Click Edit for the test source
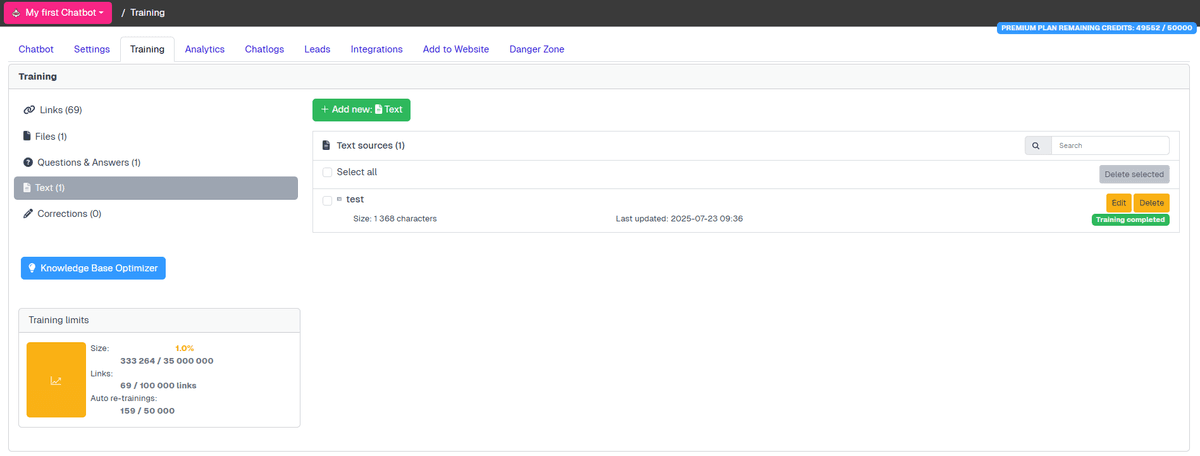Screen dimensions: 1200x456 [x=1118, y=203]
